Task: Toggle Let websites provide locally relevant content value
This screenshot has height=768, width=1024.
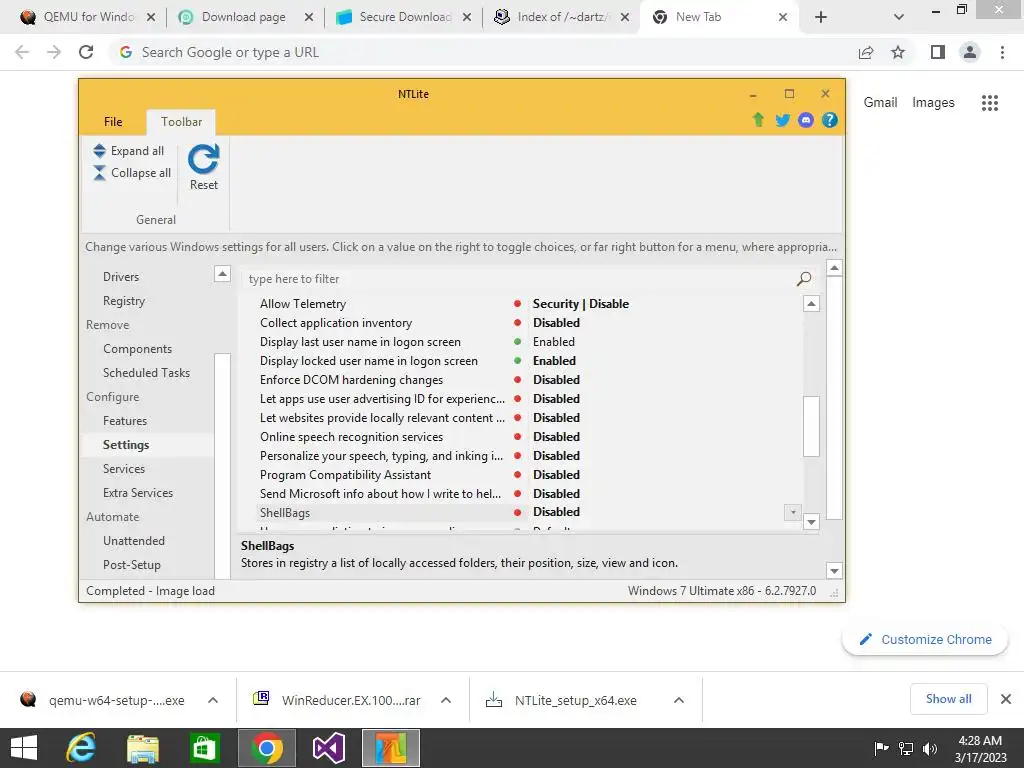Action: (556, 417)
